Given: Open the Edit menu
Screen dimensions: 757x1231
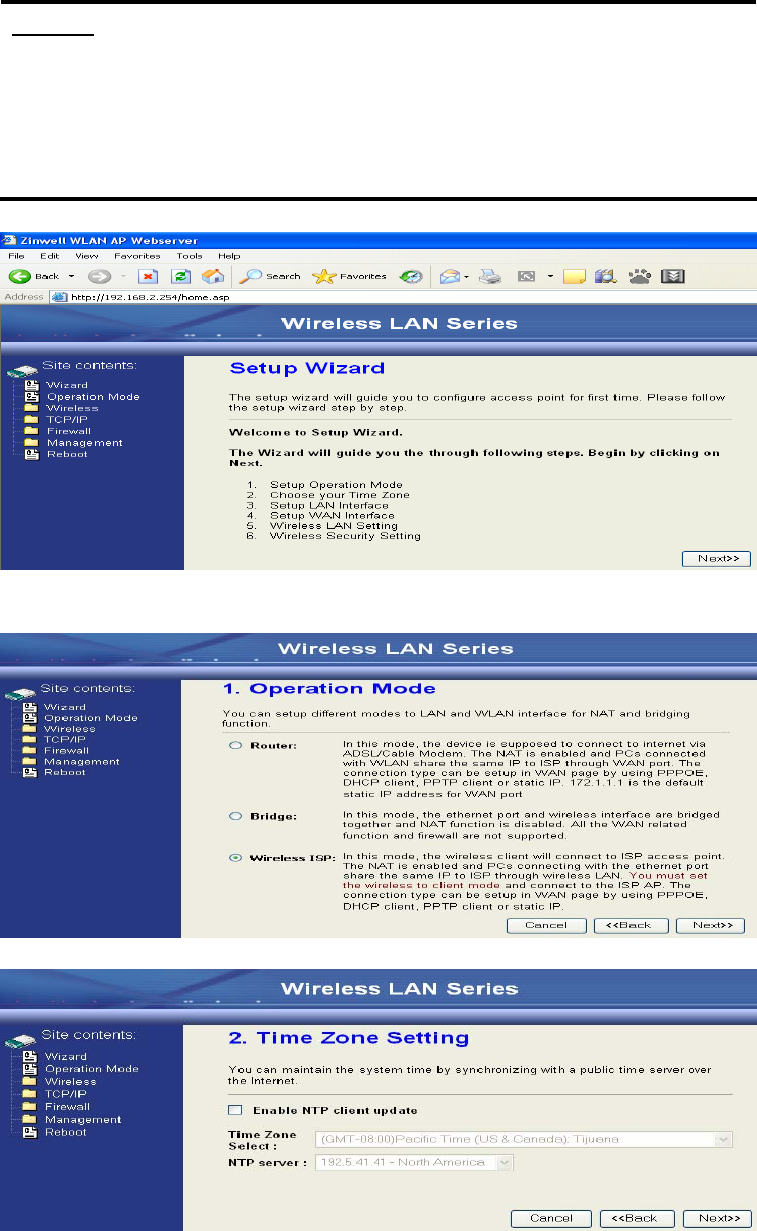Looking at the screenshot, I should click(47, 256).
